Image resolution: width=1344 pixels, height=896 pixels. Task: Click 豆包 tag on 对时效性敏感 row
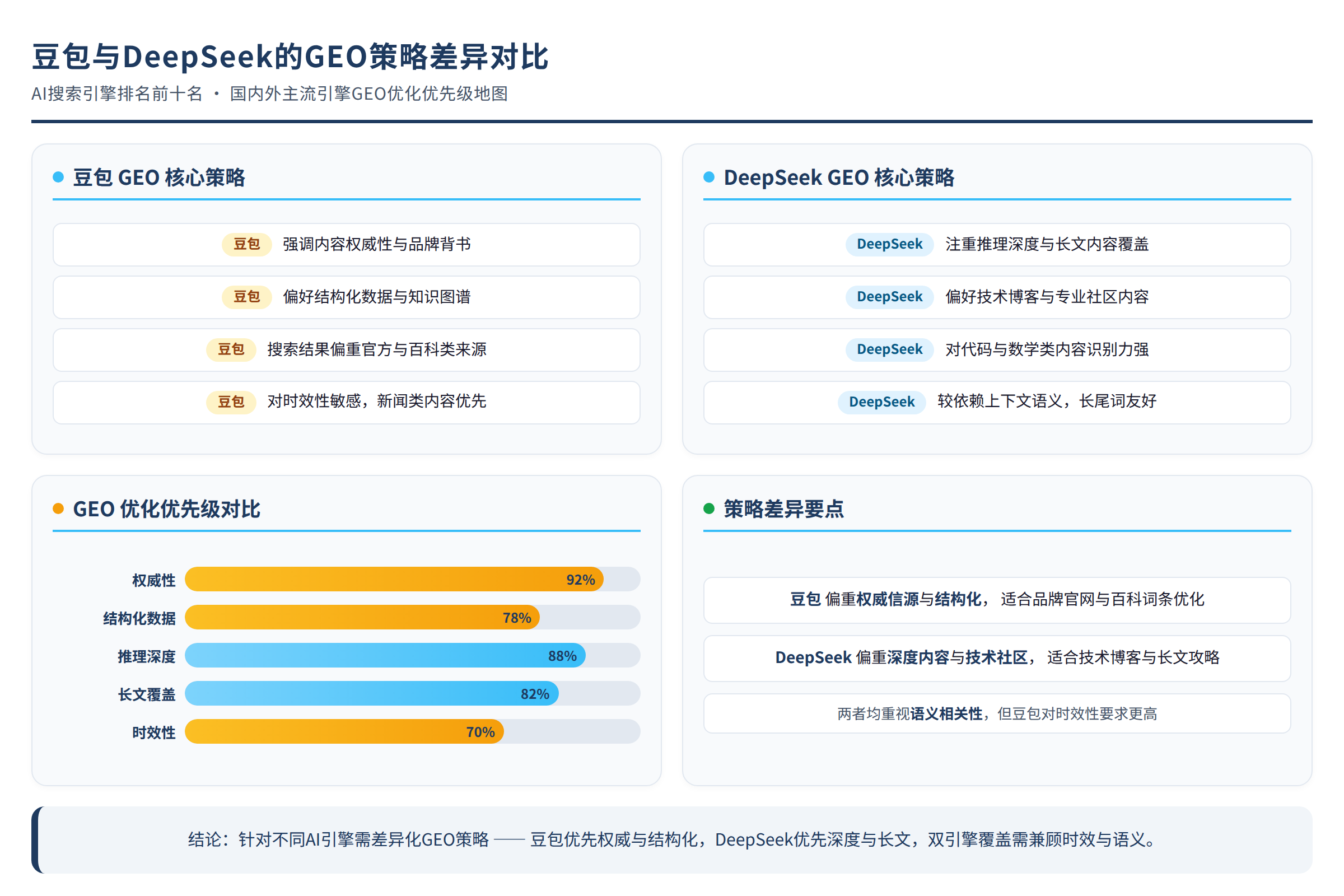pyautogui.click(x=231, y=402)
